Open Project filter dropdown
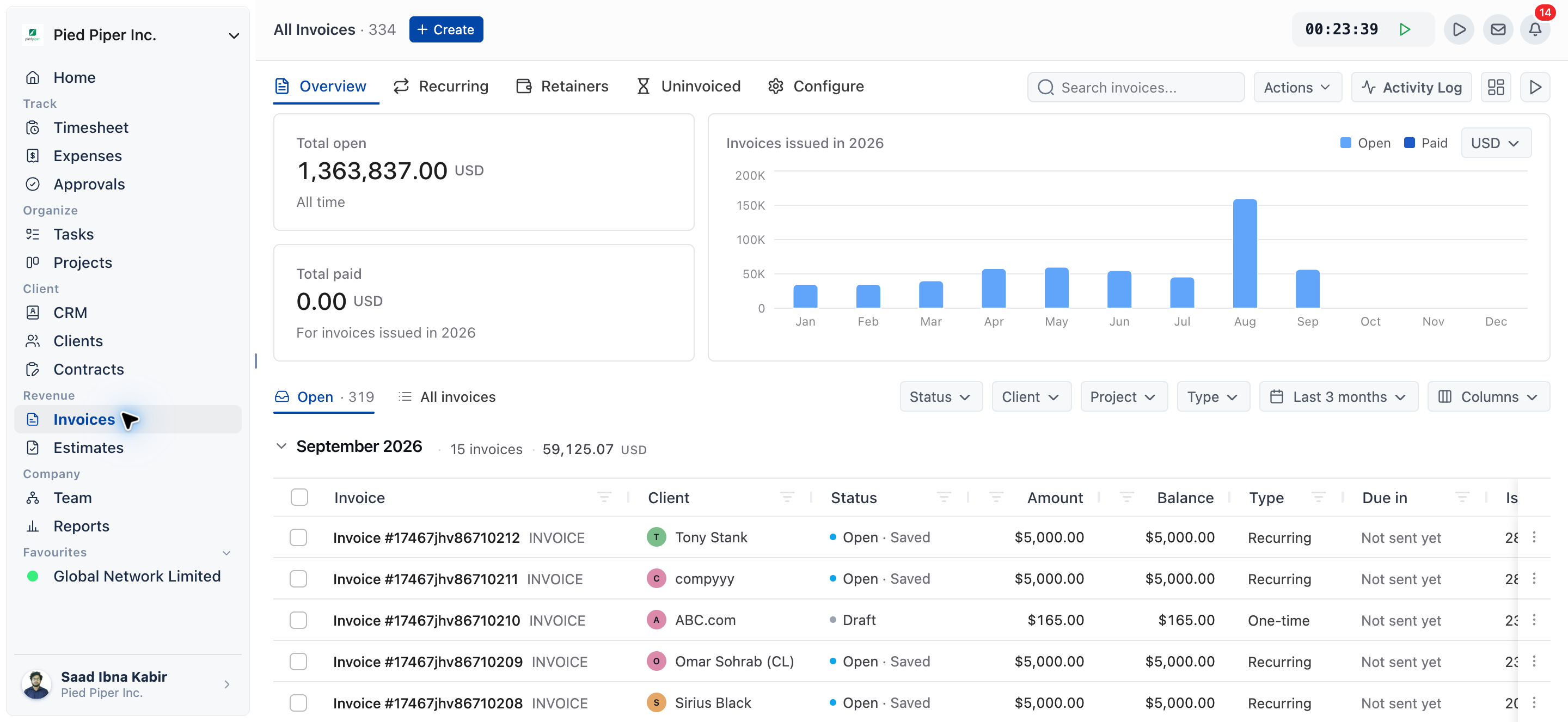Image resolution: width=1568 pixels, height=722 pixels. (x=1124, y=397)
